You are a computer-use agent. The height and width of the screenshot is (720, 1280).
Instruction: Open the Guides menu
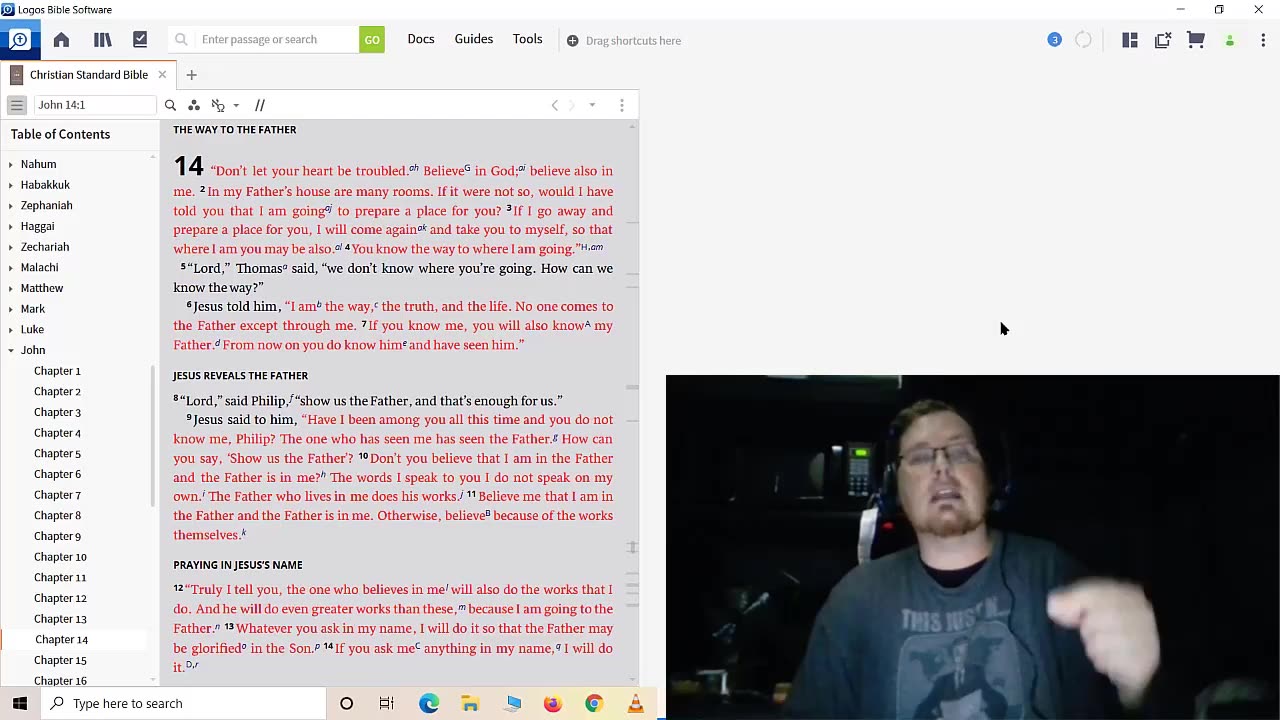coord(474,39)
